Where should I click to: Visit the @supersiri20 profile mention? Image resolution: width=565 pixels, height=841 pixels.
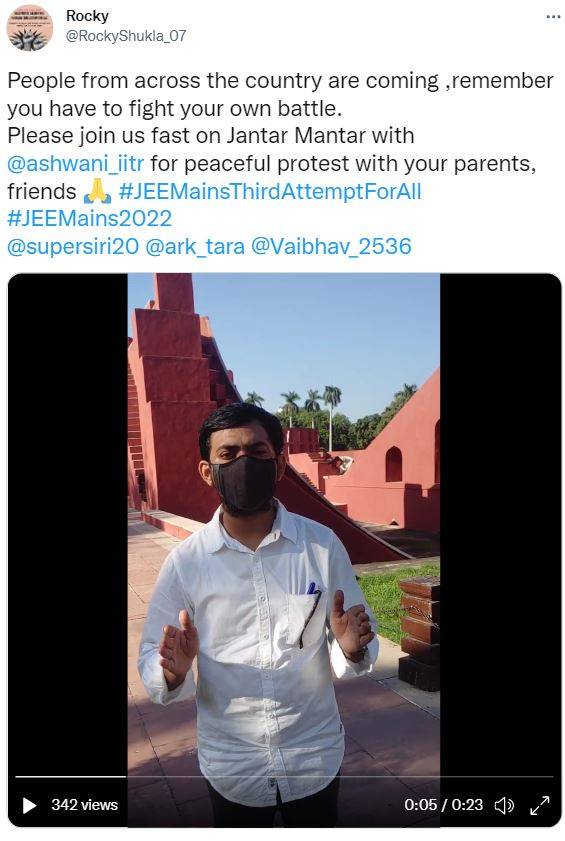tap(73, 247)
